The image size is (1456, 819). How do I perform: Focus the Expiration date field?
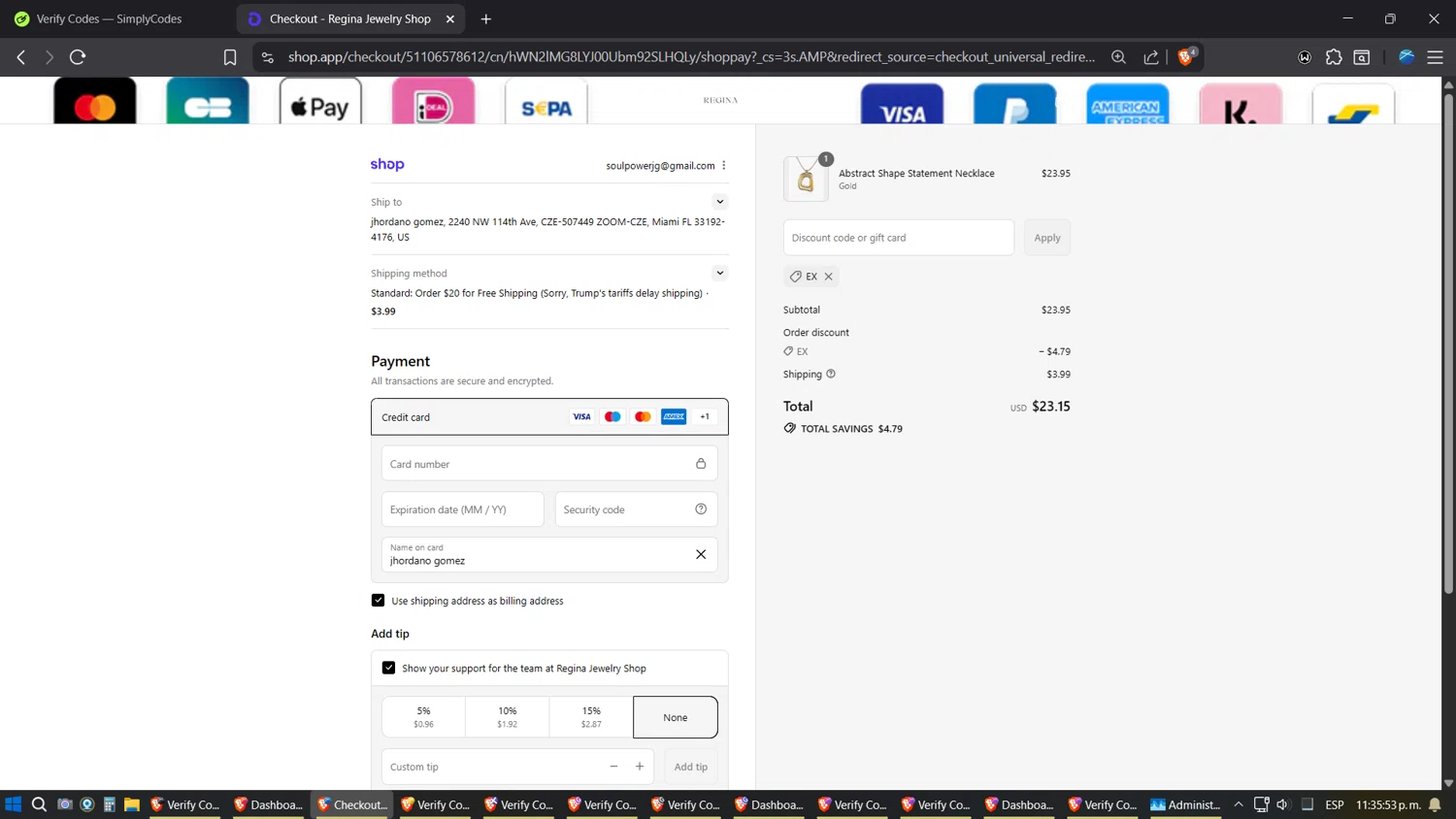tap(463, 508)
